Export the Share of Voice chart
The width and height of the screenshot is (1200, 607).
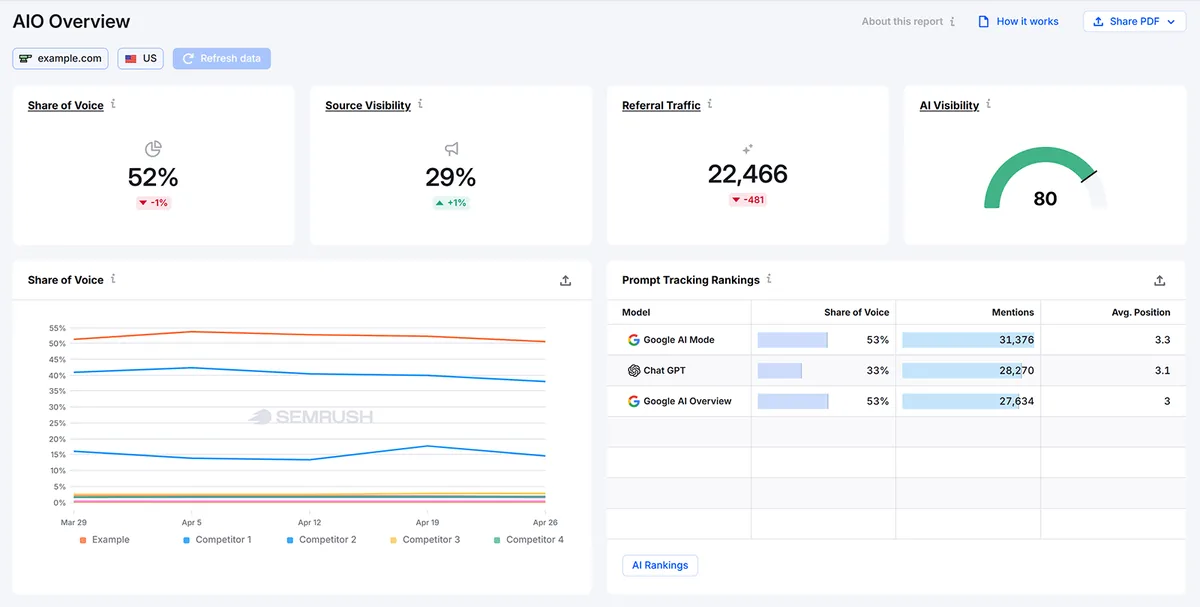pyautogui.click(x=565, y=281)
